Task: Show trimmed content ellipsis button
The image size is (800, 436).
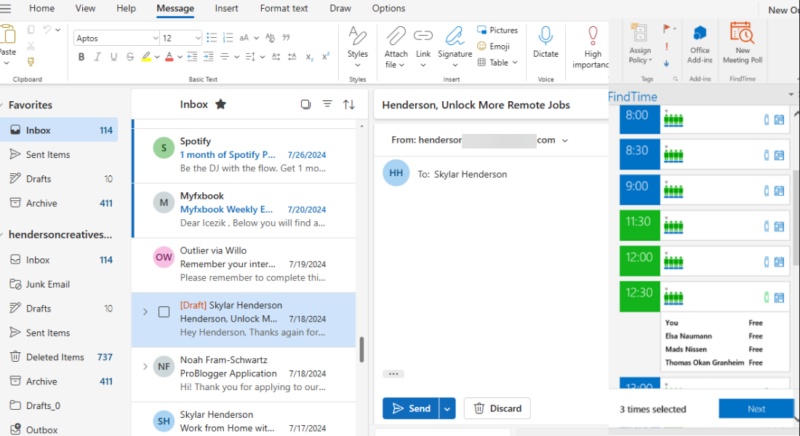Action: 393,374
